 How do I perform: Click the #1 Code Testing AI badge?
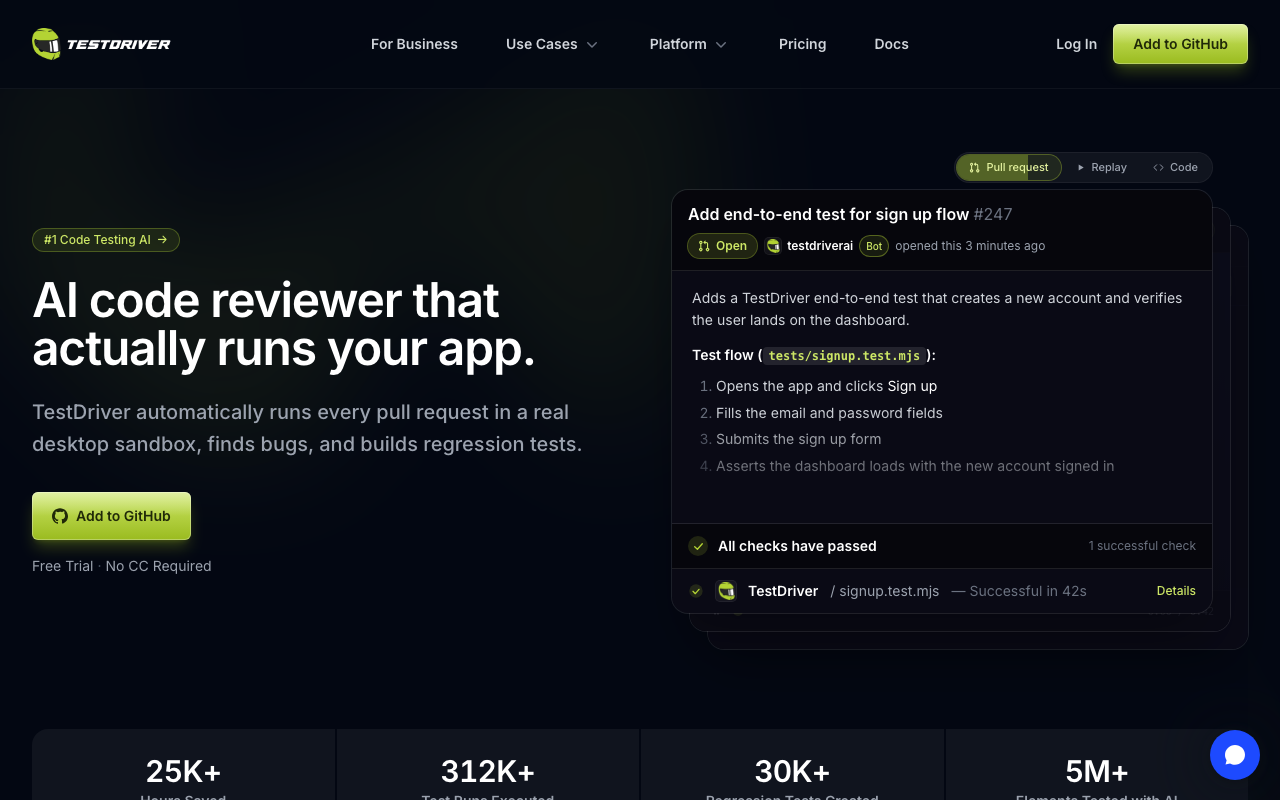point(106,240)
